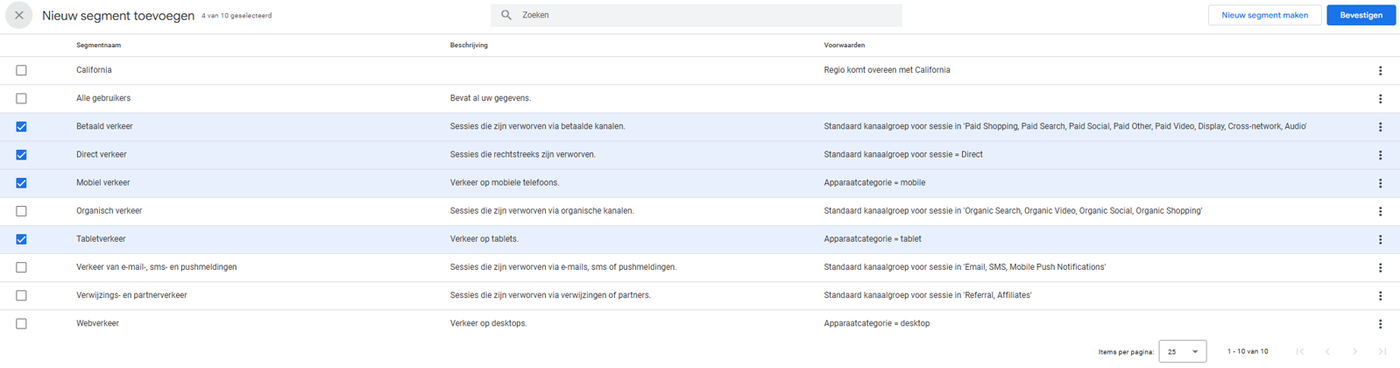
Task: Check the Organisch verkeer checkbox
Action: point(21,211)
